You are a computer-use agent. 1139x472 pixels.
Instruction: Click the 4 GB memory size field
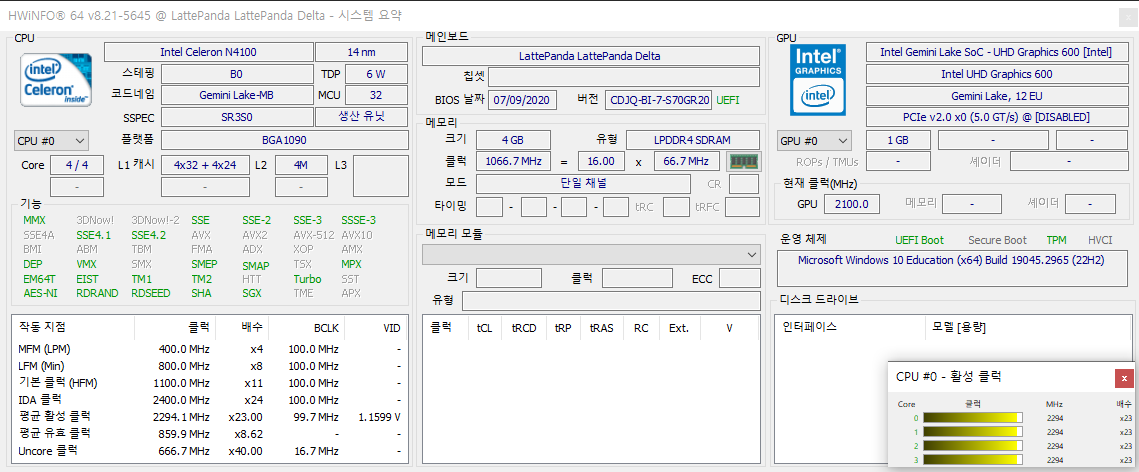coord(514,140)
